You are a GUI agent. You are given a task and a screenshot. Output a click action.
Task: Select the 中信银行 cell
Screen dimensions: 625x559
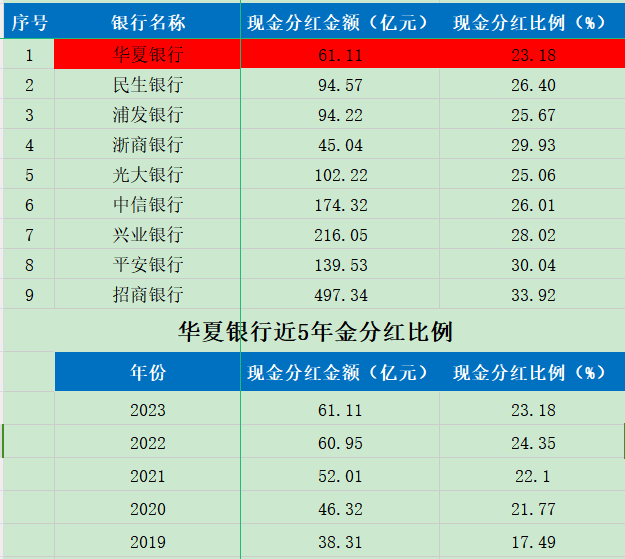coord(147,204)
